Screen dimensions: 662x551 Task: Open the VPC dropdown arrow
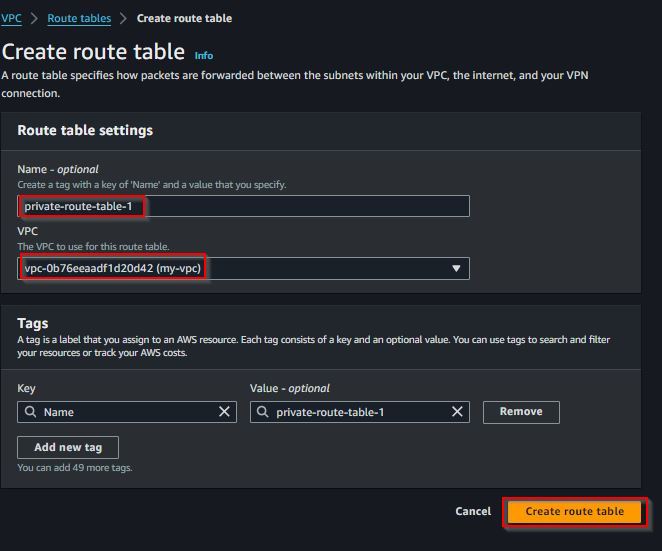pyautogui.click(x=456, y=269)
